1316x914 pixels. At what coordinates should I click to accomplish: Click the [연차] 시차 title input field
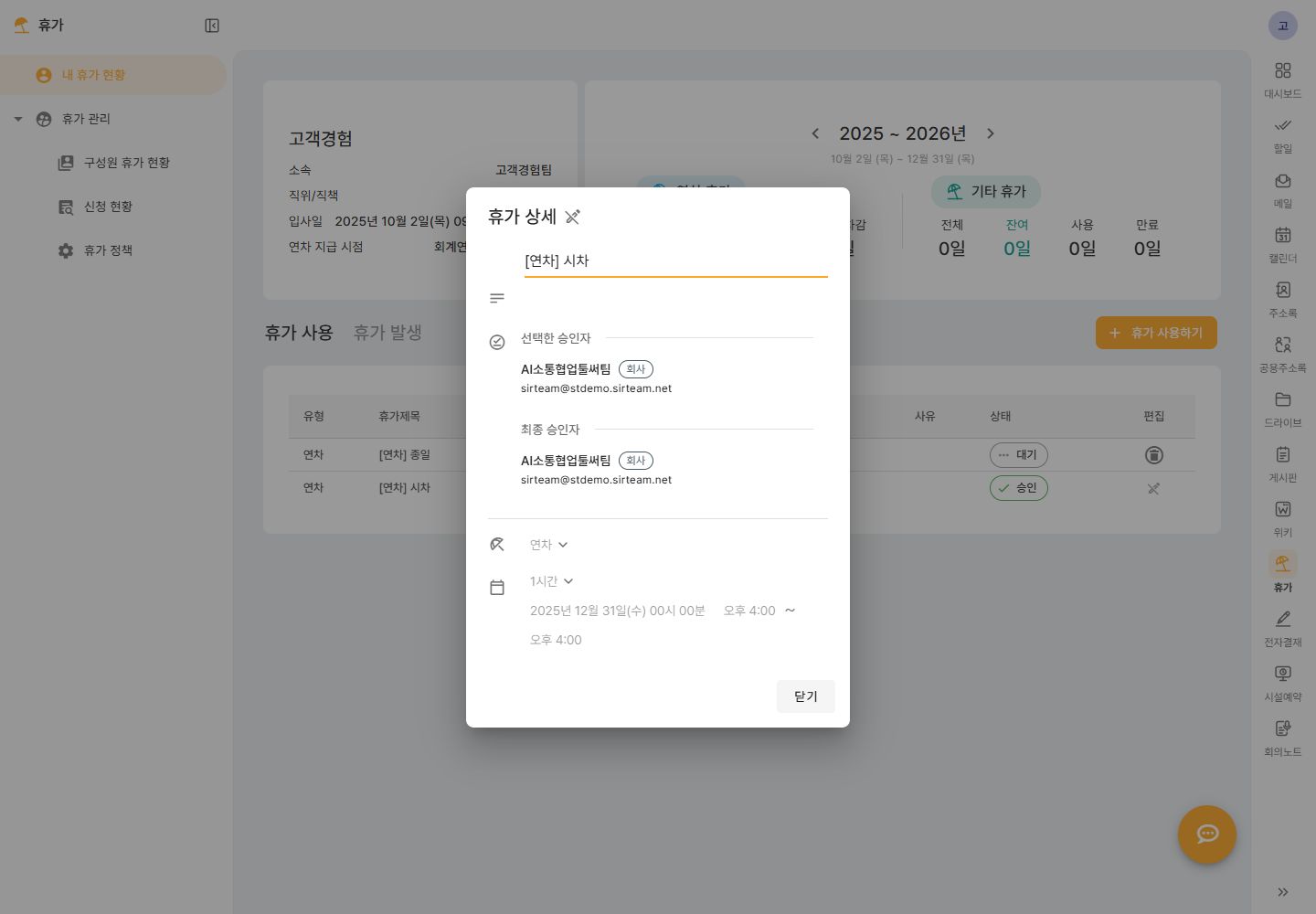[x=675, y=261]
